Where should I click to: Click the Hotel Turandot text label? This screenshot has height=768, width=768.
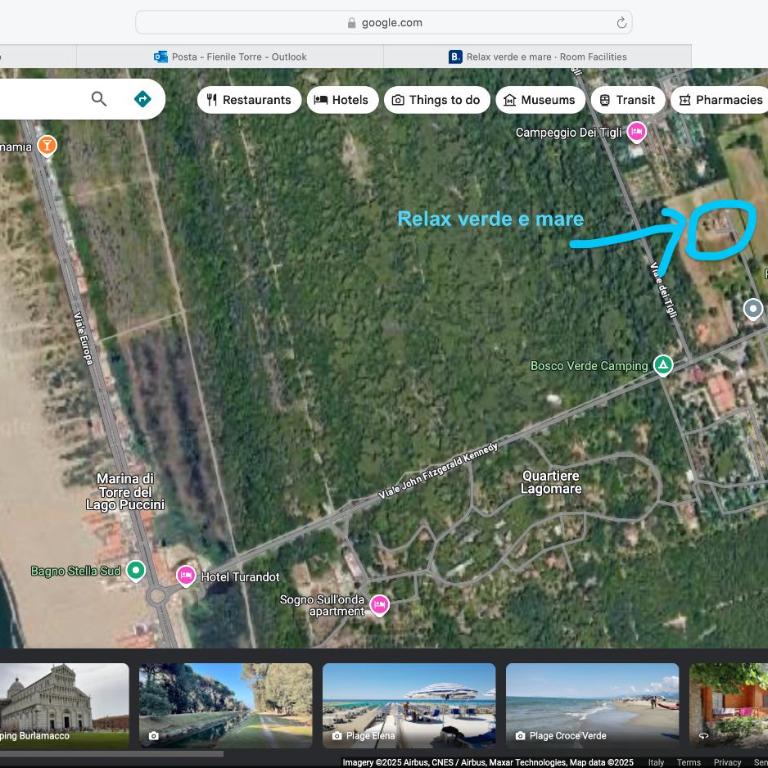coord(240,577)
